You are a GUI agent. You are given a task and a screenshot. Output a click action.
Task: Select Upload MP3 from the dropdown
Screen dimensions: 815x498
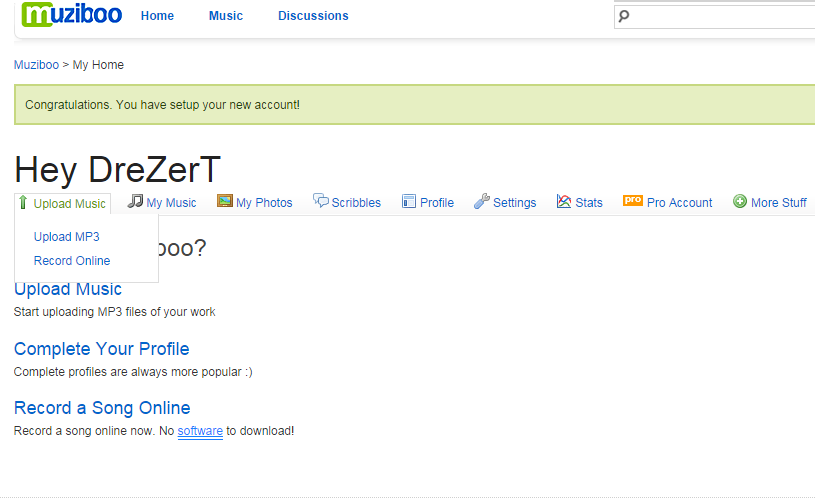click(x=67, y=237)
